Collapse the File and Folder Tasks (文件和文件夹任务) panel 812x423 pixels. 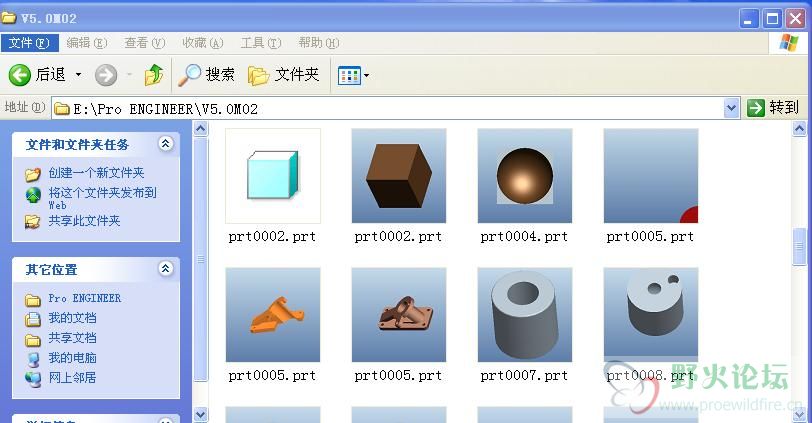tap(166, 143)
